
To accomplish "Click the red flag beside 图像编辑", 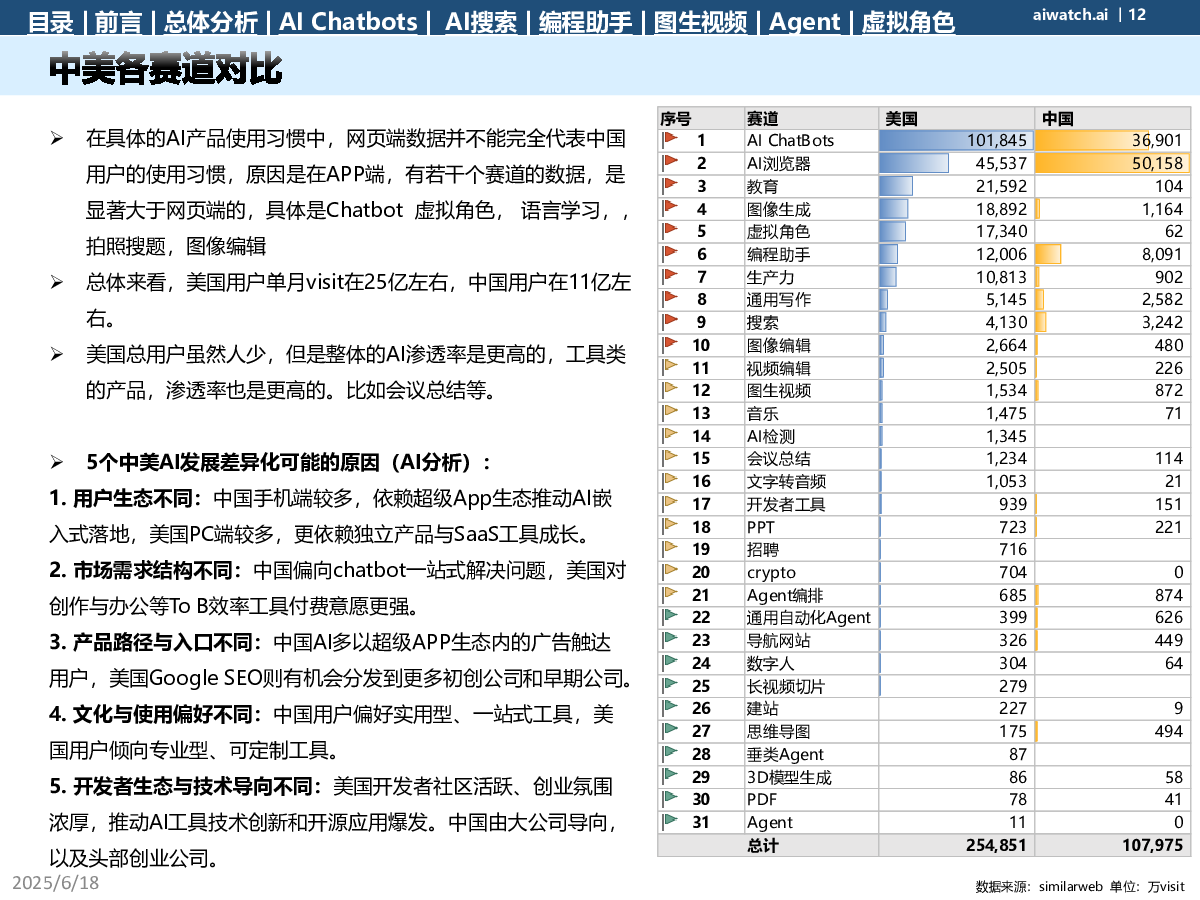I will click(670, 344).
